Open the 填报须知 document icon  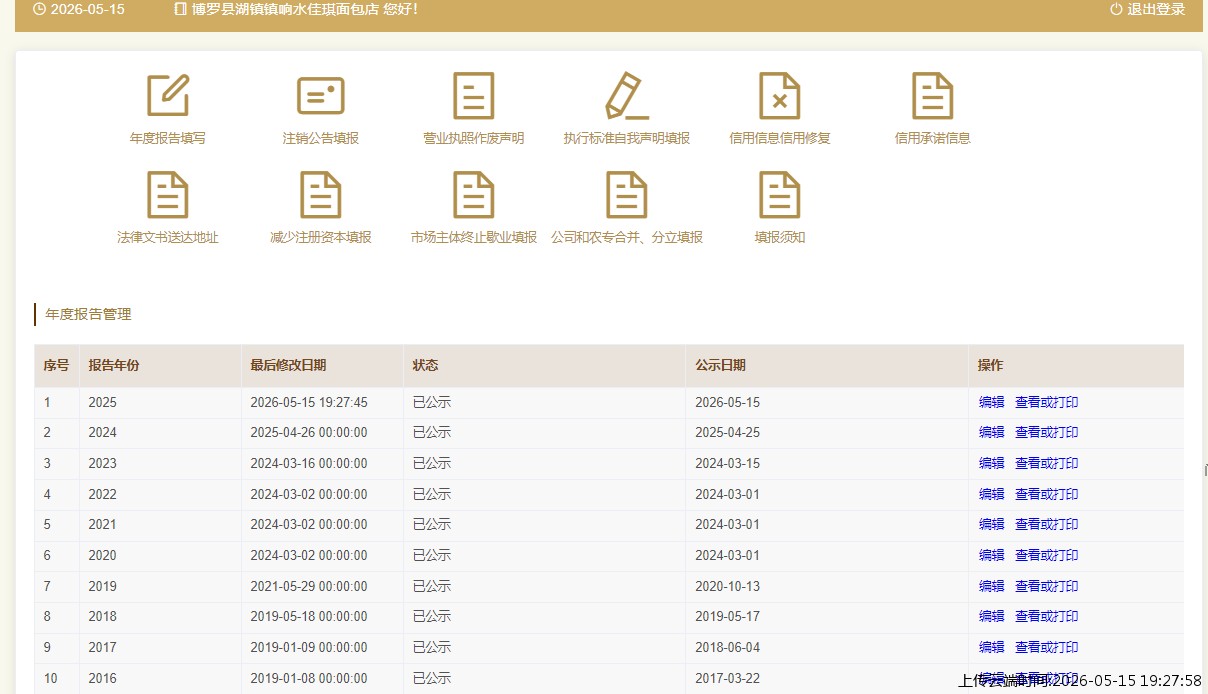click(780, 195)
